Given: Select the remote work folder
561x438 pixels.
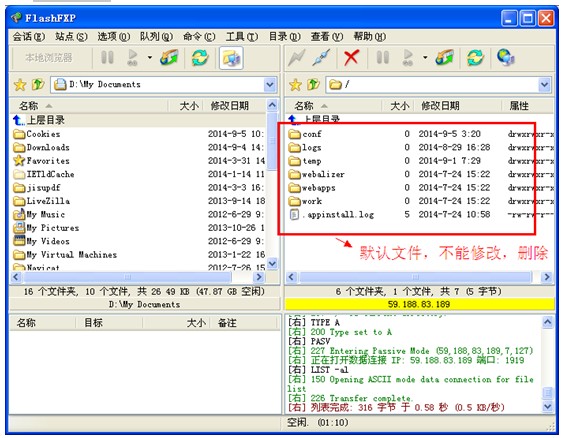Looking at the screenshot, I should pyautogui.click(x=305, y=201).
